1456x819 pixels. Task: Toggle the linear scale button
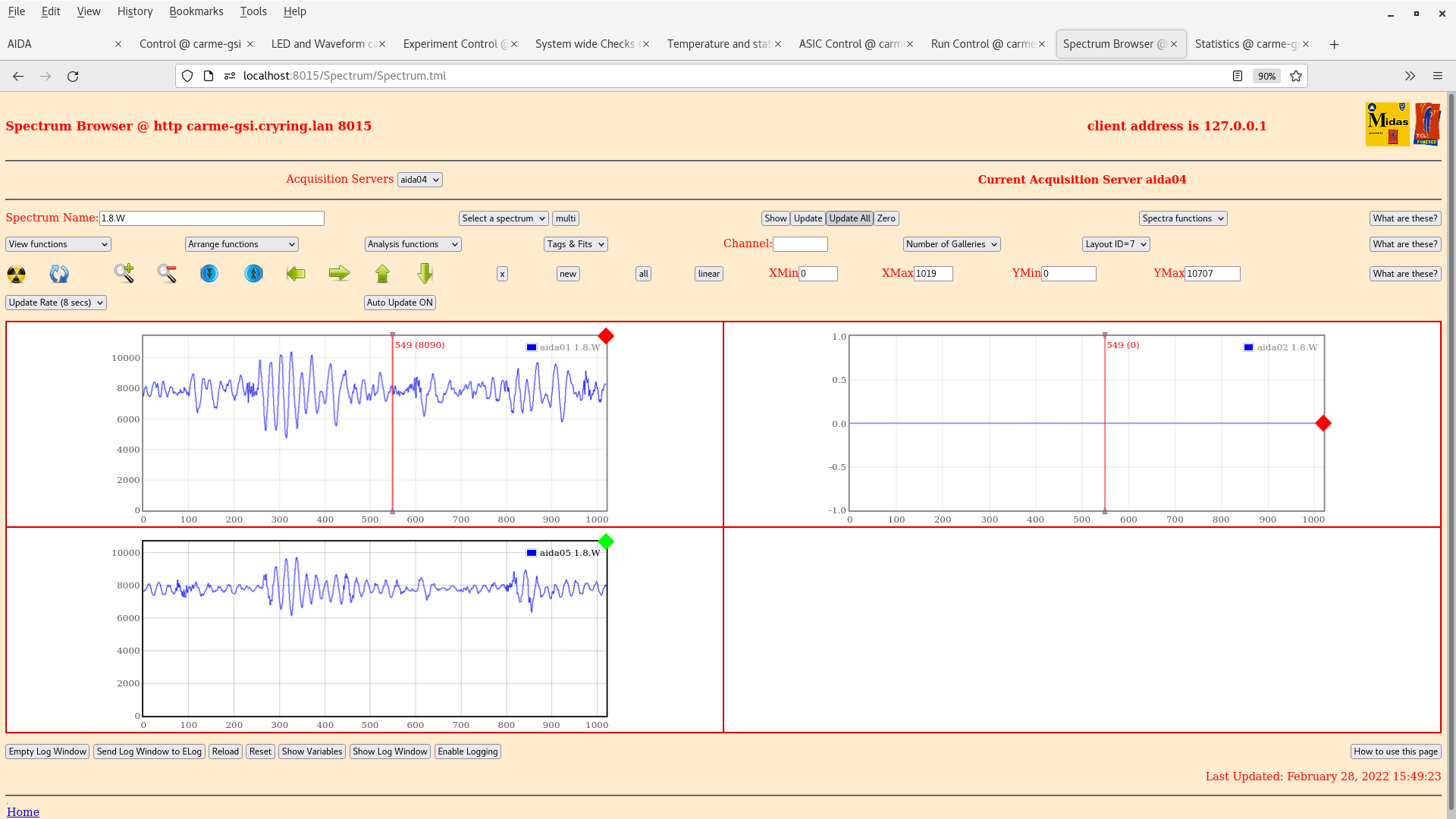coord(709,274)
